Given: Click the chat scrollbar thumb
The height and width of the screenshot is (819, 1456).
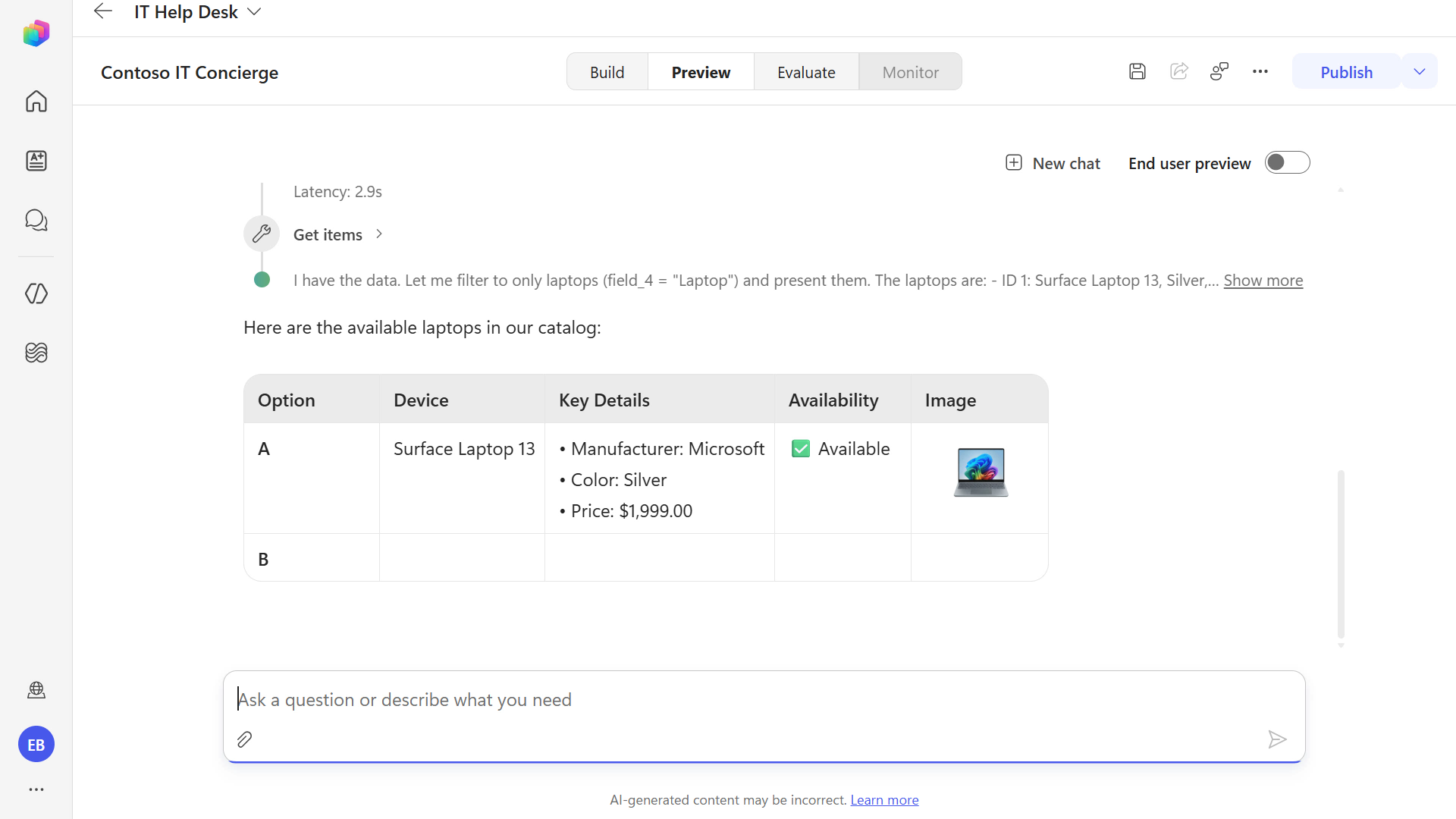Looking at the screenshot, I should click(x=1341, y=554).
